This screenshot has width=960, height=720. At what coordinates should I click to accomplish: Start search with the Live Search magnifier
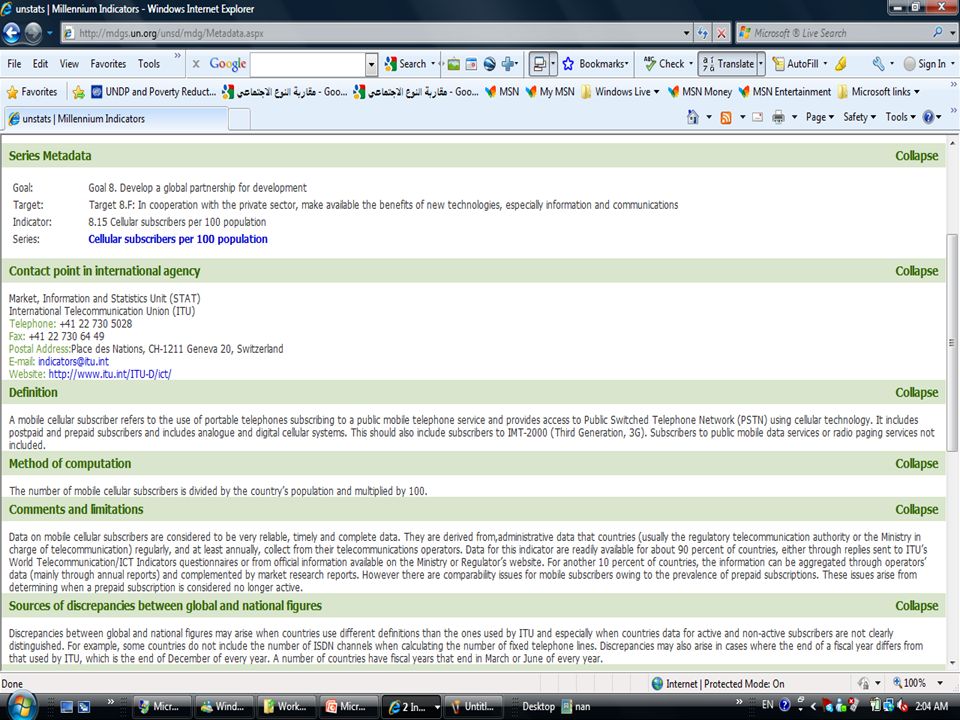click(938, 32)
